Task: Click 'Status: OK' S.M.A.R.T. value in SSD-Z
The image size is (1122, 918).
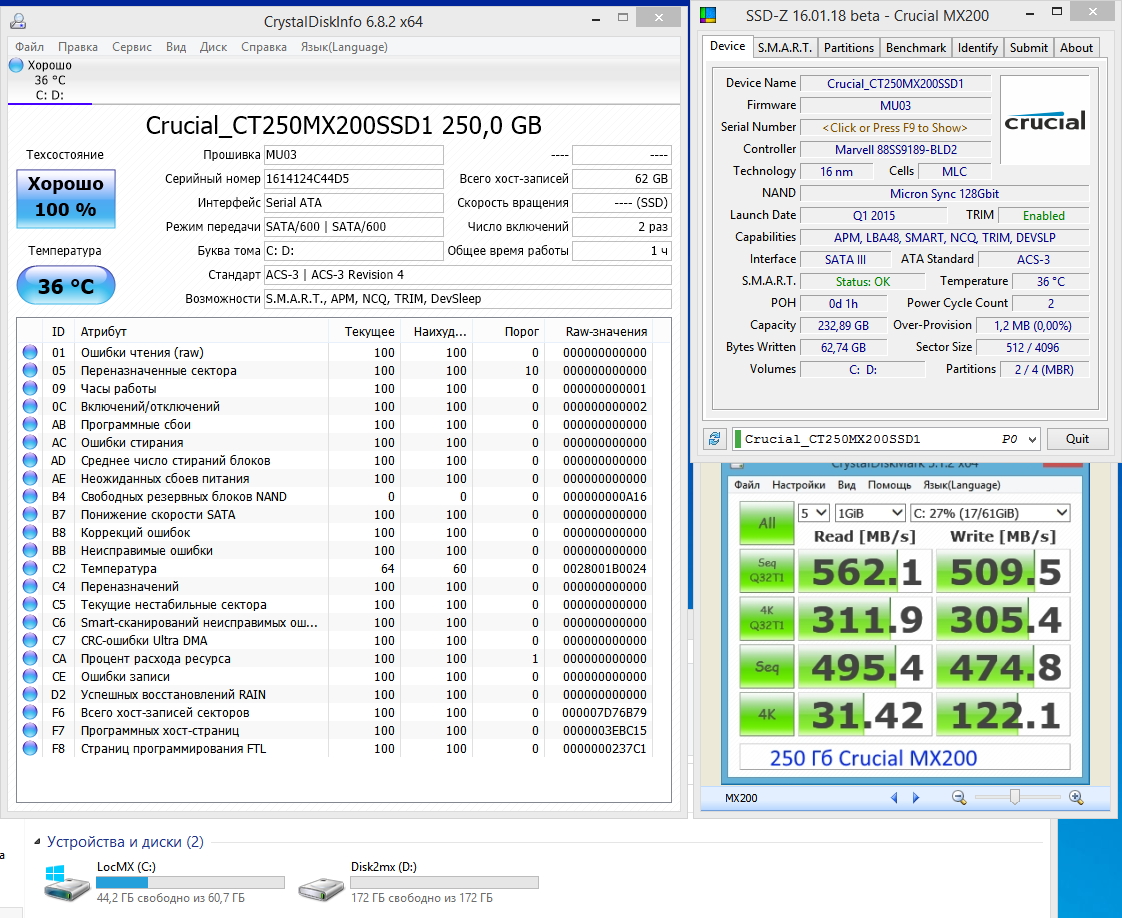Action: [863, 282]
